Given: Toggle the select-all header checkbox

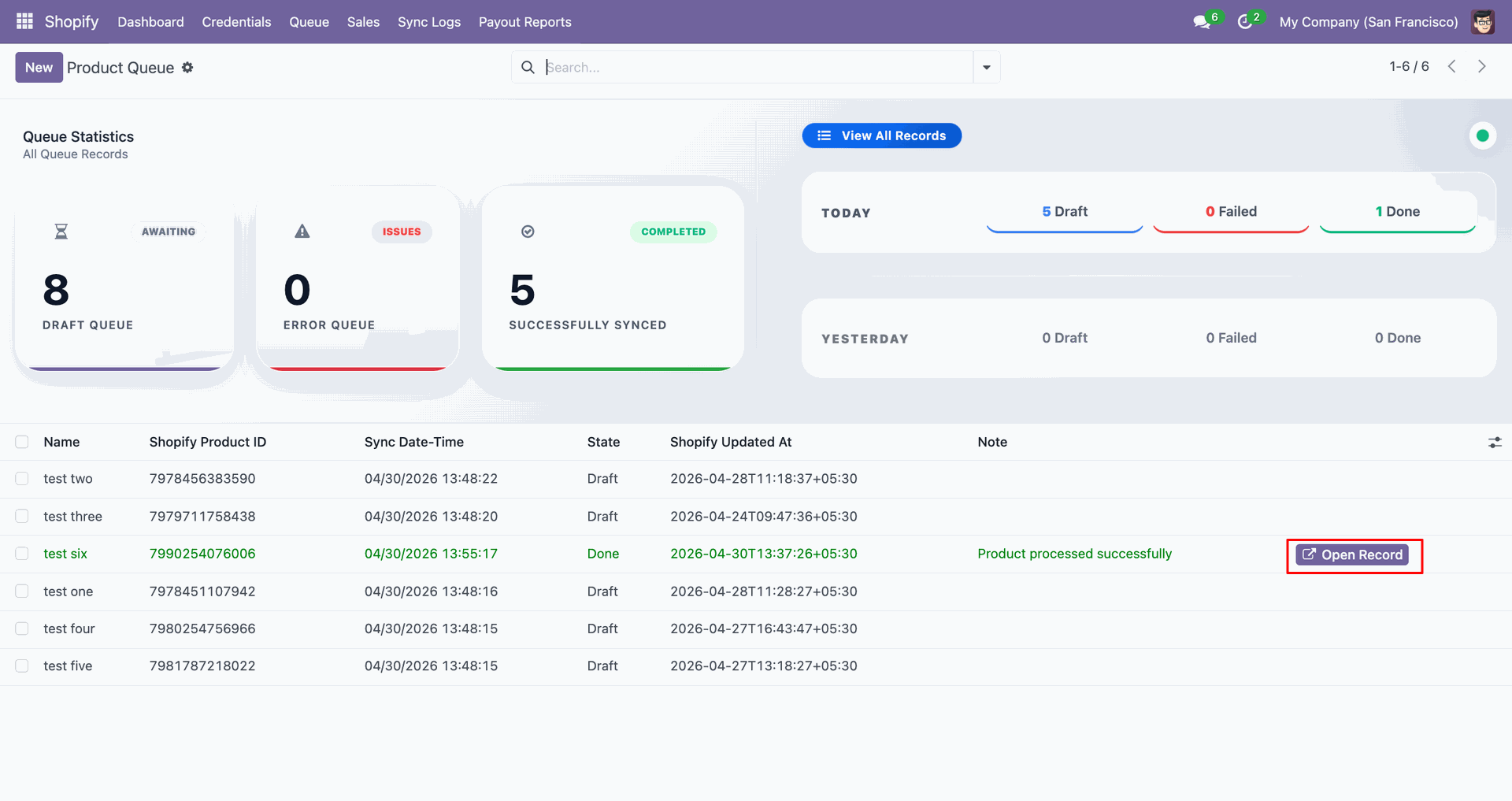Looking at the screenshot, I should tap(22, 442).
